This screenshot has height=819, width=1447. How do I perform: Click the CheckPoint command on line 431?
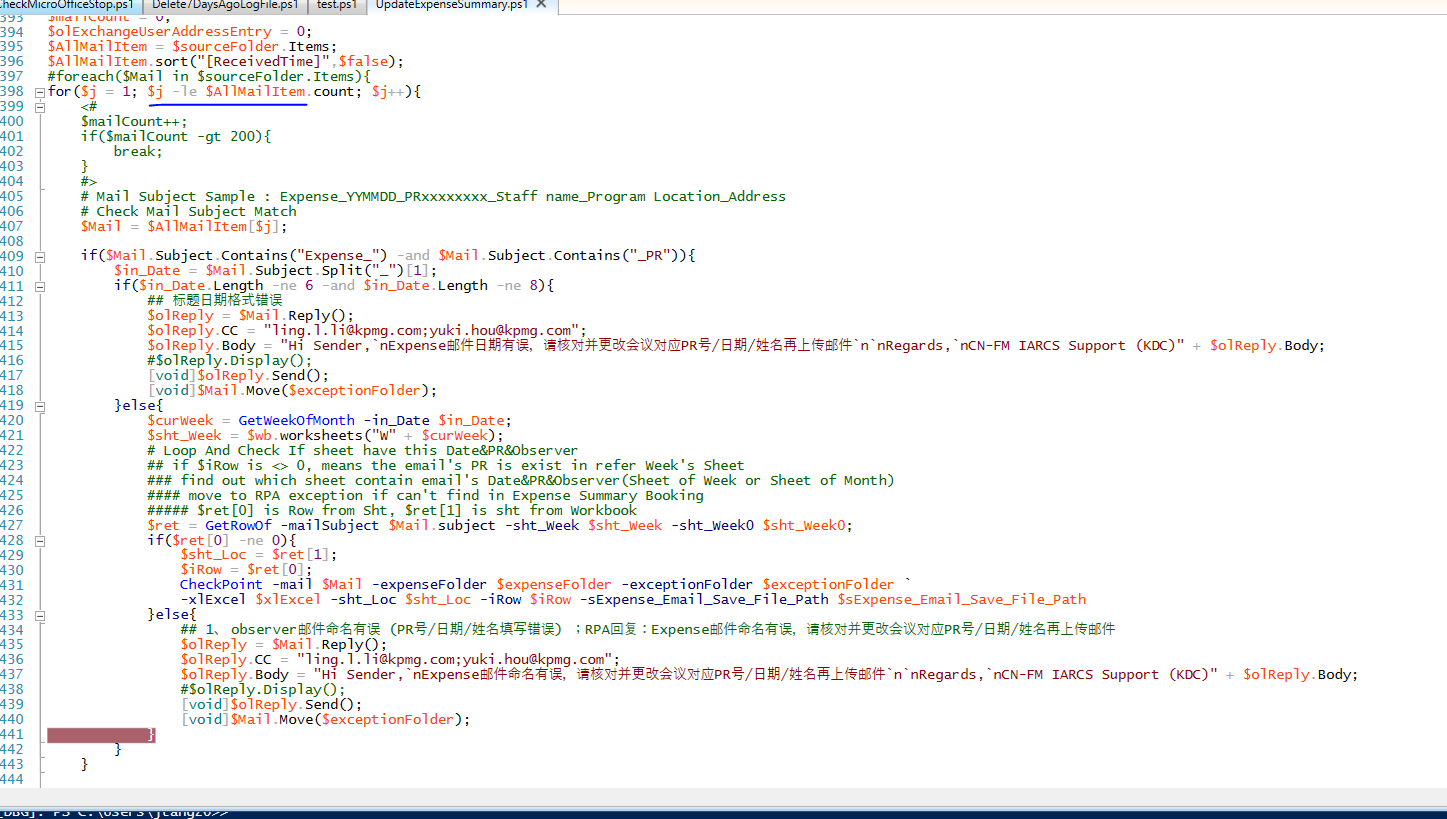point(221,585)
